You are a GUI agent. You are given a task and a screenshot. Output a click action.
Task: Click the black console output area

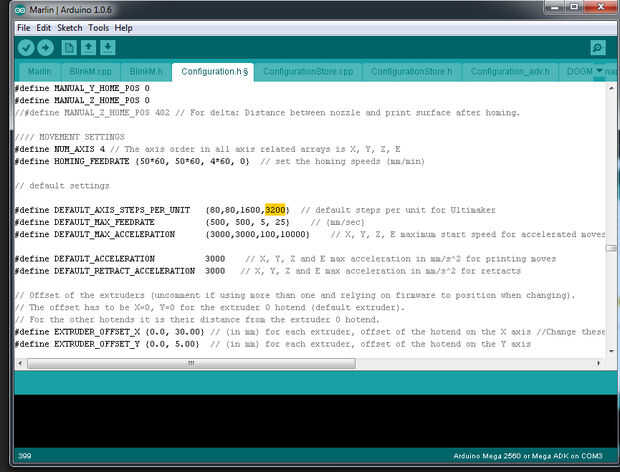[x=315, y=421]
